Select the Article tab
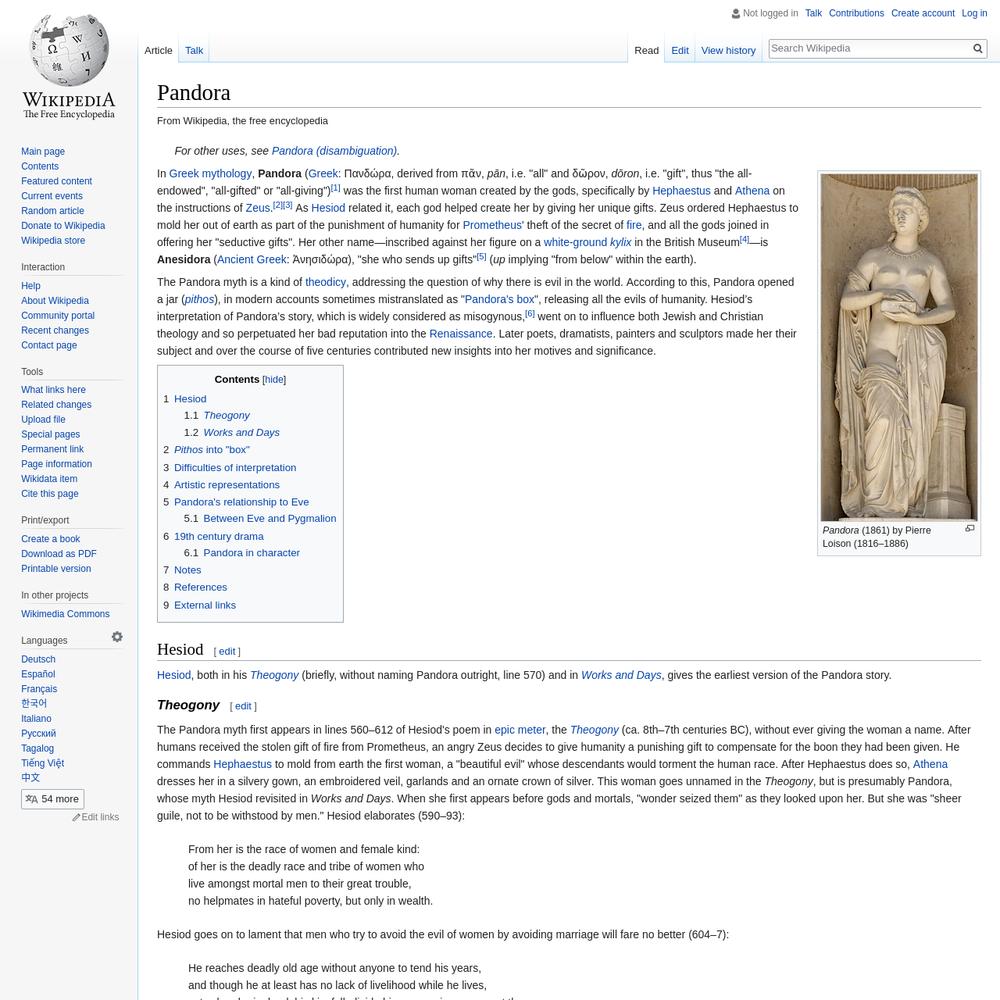1000x1000 pixels. click(158, 50)
